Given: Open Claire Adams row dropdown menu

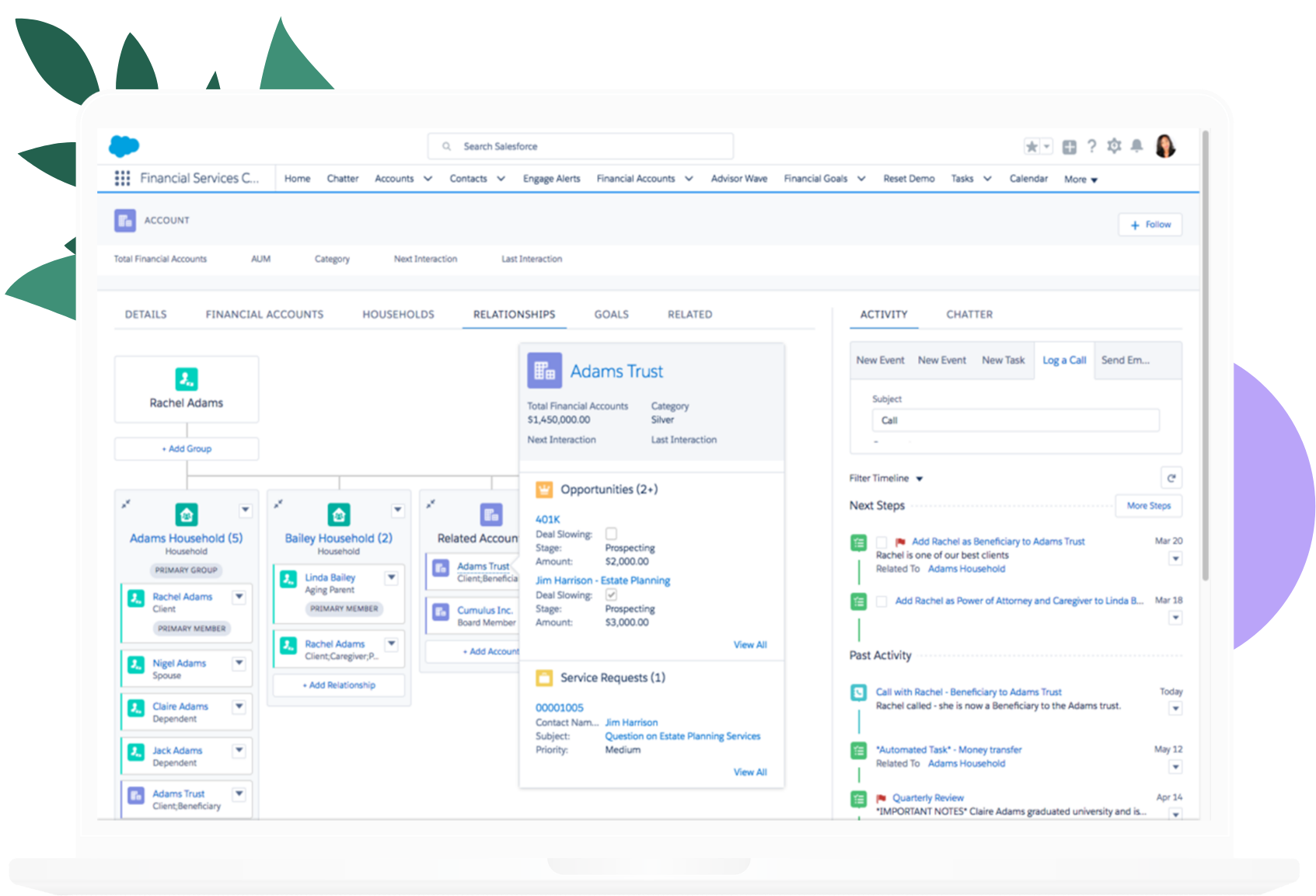Looking at the screenshot, I should [239, 706].
